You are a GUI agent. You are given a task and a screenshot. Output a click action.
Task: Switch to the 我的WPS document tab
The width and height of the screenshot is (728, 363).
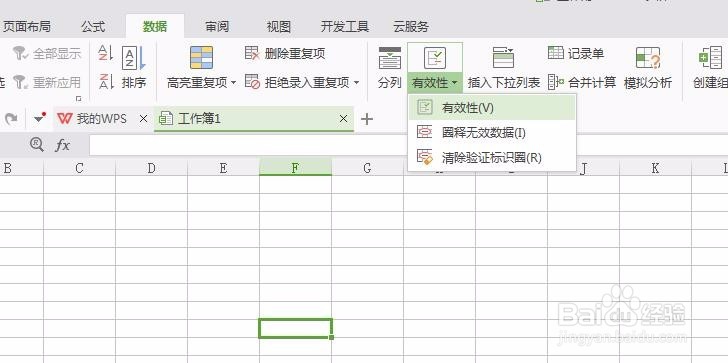coord(102,119)
